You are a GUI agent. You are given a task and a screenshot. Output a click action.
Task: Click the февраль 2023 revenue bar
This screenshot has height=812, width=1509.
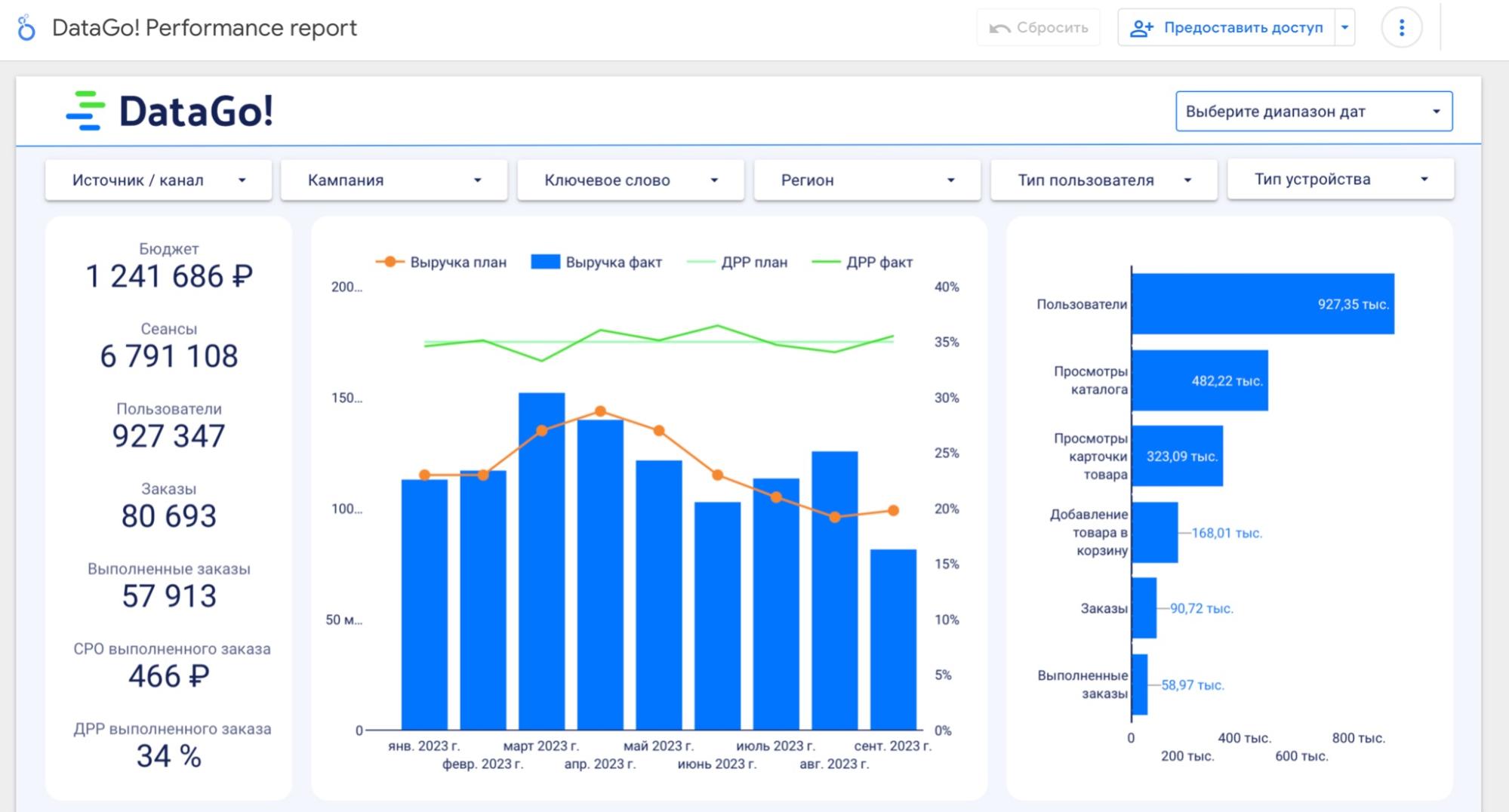coord(483,600)
